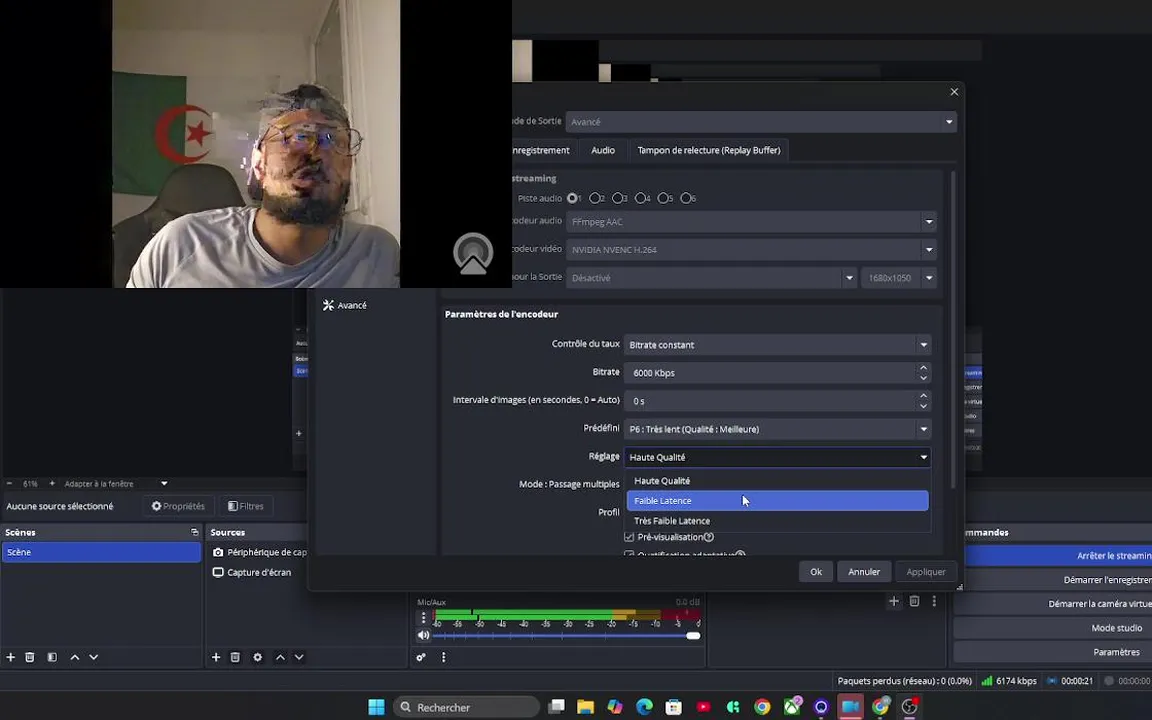Move the scene down with the arrow
The image size is (1152, 720).
click(x=93, y=658)
